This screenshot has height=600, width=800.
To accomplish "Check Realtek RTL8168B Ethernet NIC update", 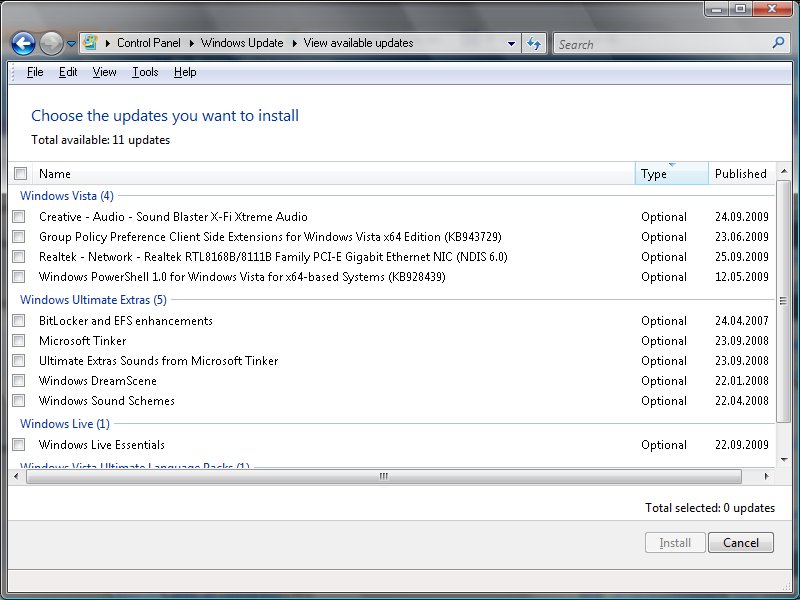I will pos(19,257).
